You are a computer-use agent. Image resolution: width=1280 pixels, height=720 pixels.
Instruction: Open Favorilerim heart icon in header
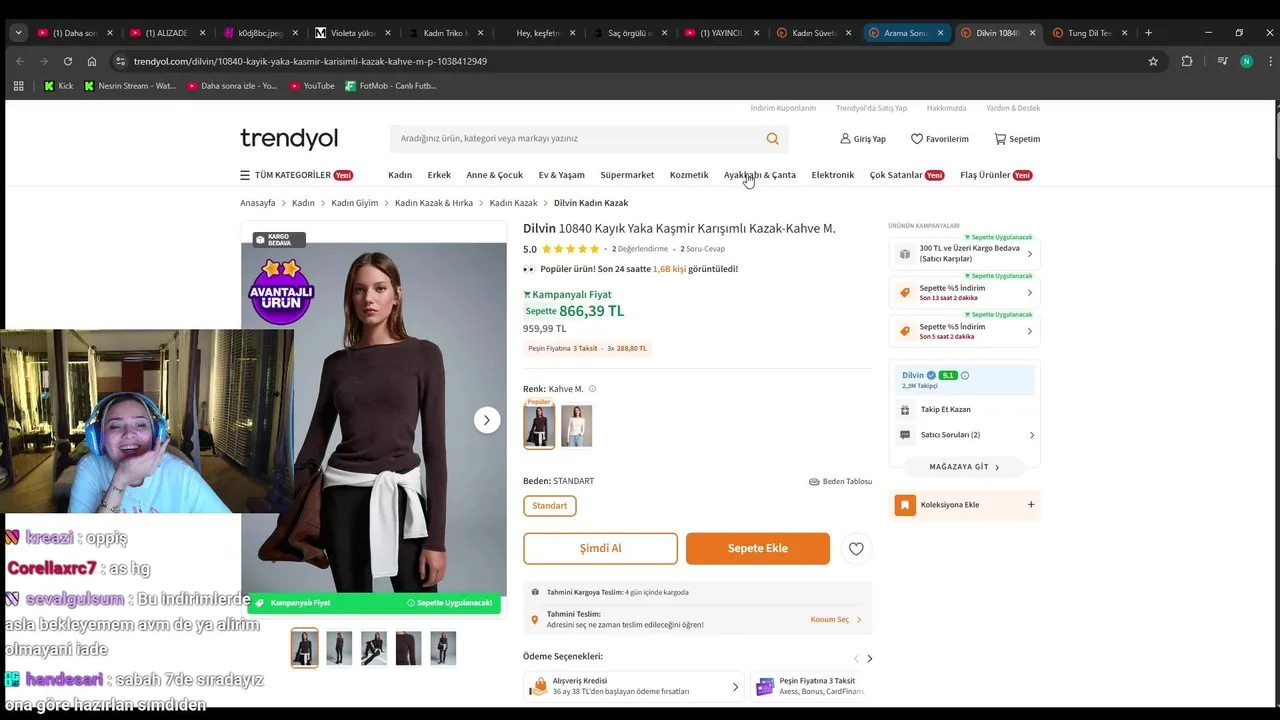tap(917, 139)
